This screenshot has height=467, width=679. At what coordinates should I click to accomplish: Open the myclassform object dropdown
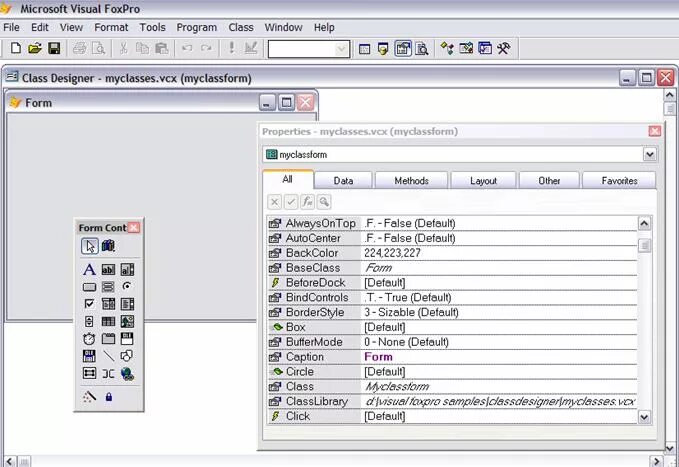click(650, 155)
